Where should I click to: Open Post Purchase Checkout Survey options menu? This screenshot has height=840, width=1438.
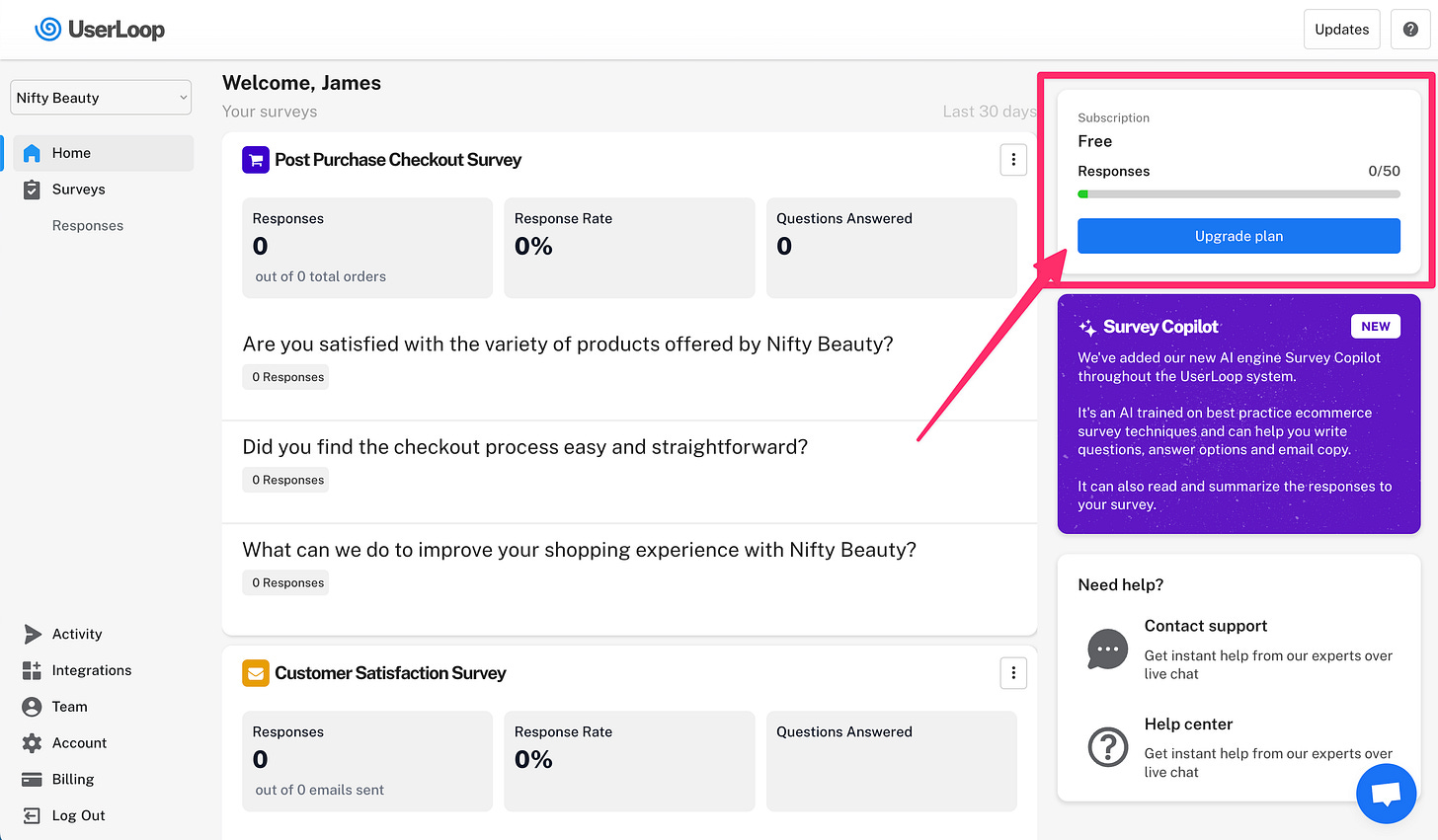pos(1013,160)
